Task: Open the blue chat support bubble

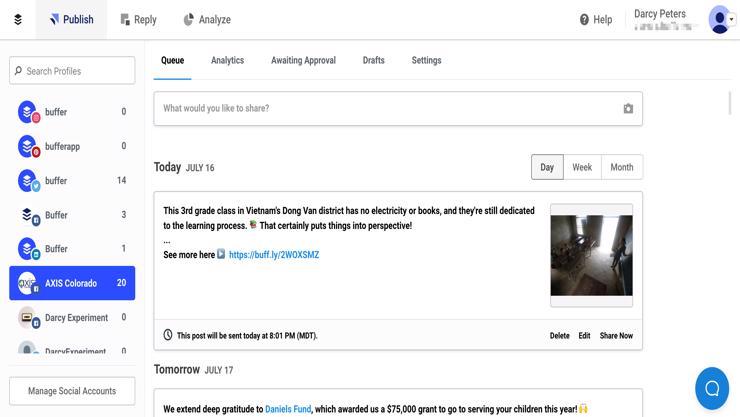Action: tap(712, 388)
